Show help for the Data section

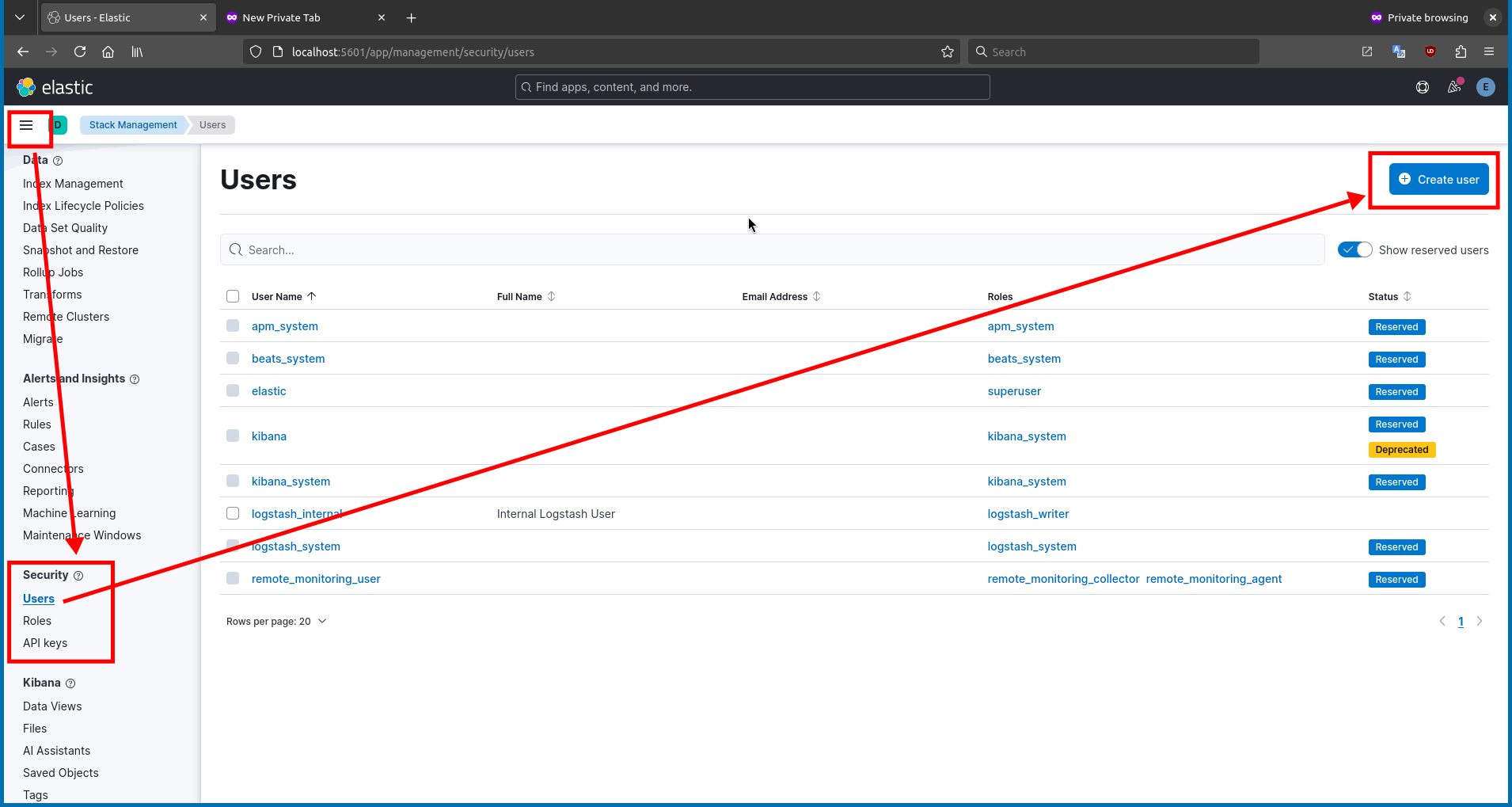pyautogui.click(x=58, y=161)
